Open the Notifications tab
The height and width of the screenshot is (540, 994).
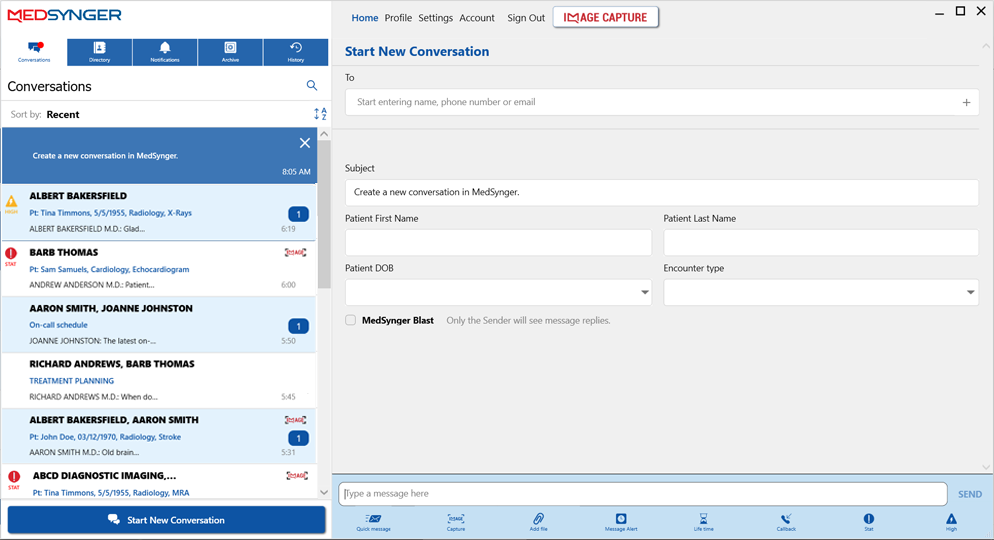(x=165, y=52)
